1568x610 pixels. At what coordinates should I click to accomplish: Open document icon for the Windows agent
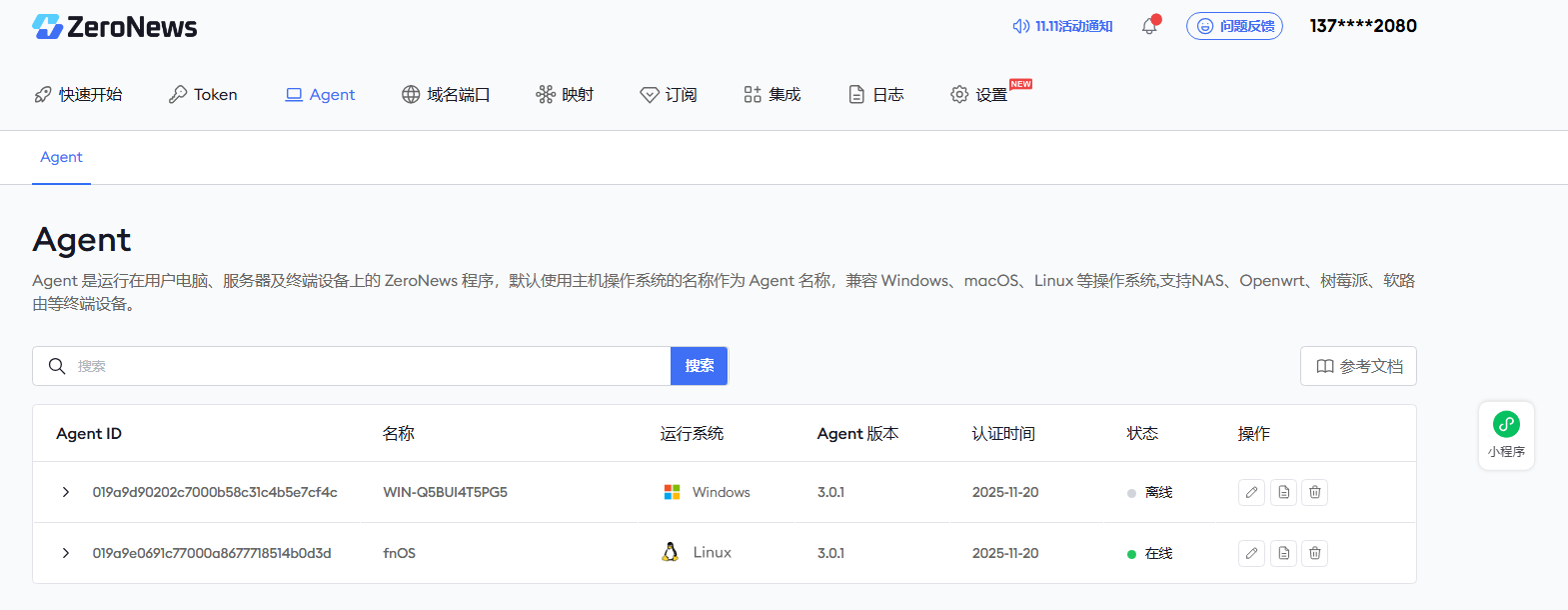tap(1283, 492)
